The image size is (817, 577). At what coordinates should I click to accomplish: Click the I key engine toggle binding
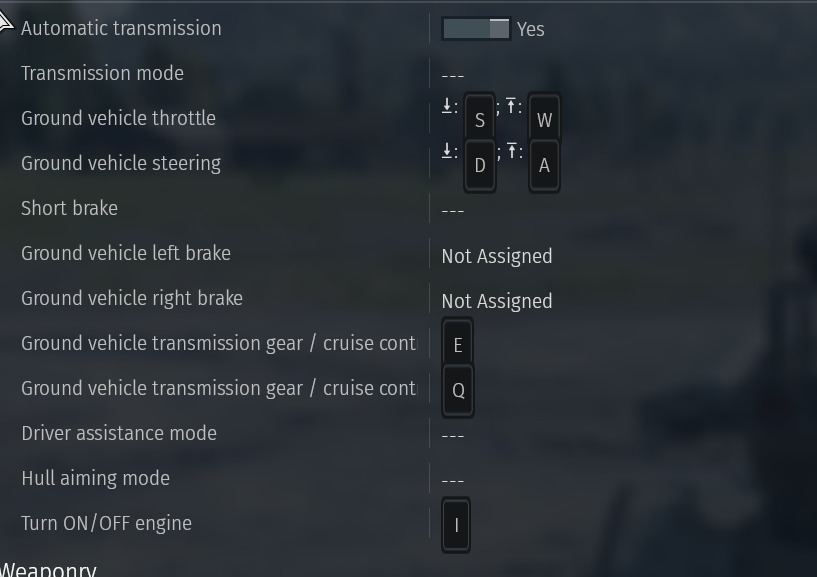(x=456, y=524)
